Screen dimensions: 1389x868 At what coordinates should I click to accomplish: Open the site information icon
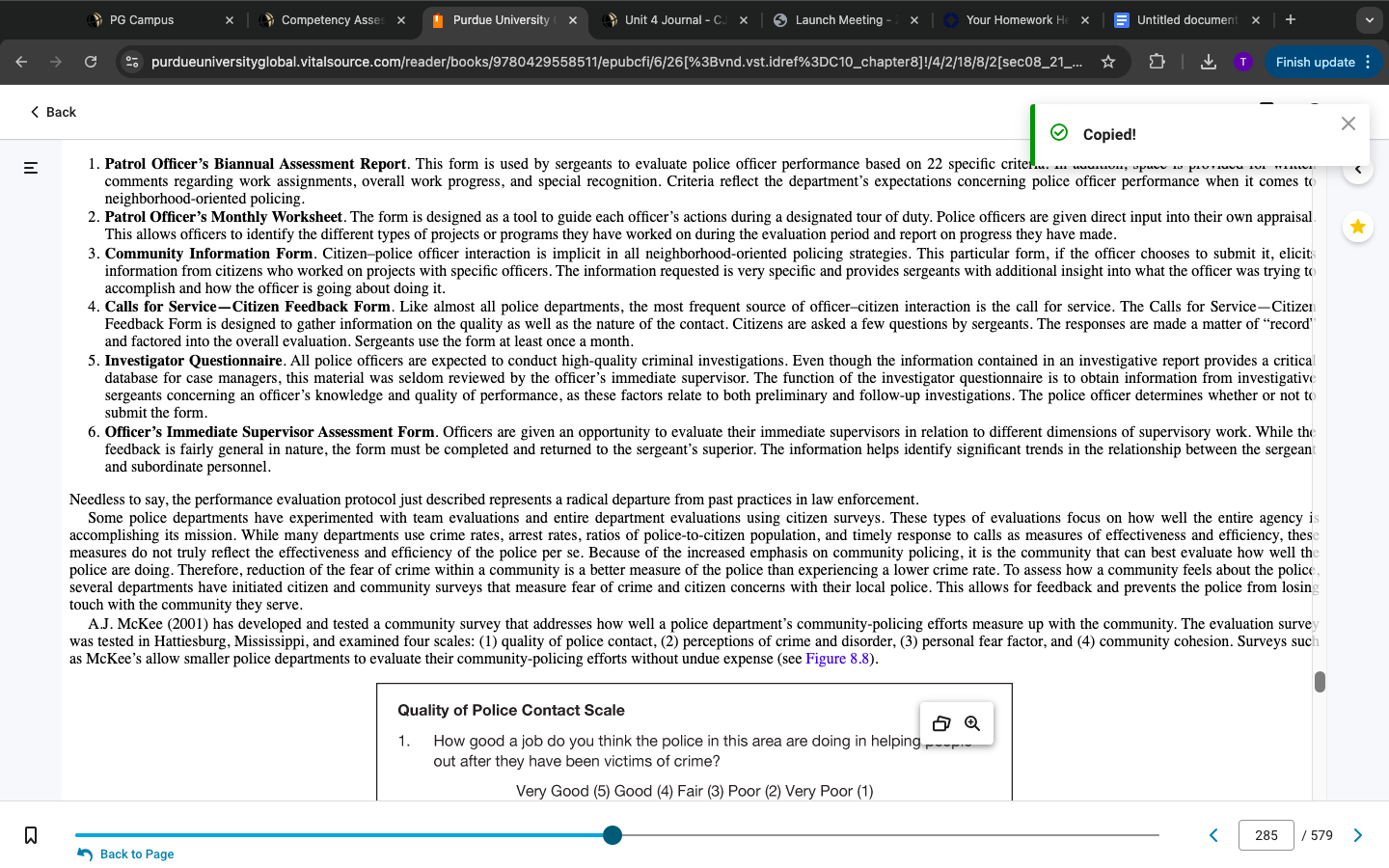(x=132, y=62)
